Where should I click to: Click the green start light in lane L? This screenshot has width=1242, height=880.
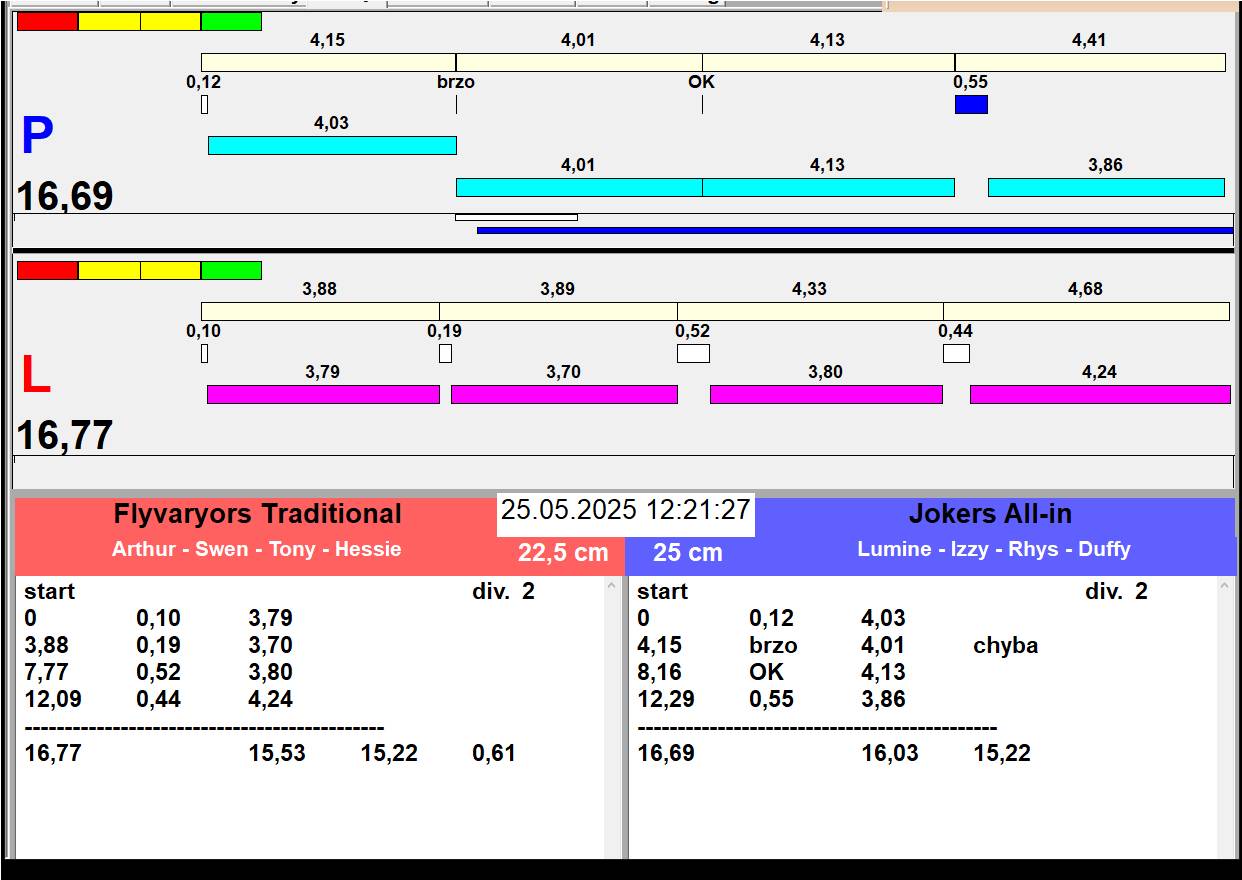pos(231,270)
